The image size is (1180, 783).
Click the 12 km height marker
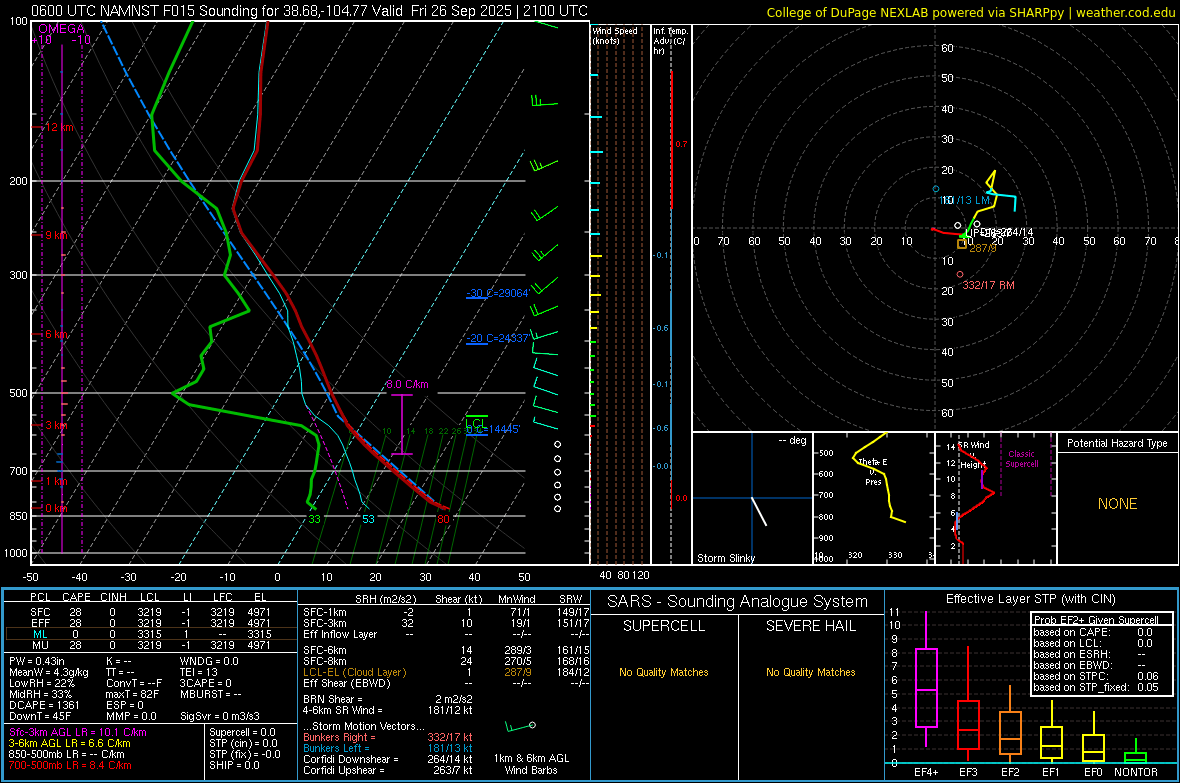point(57,127)
